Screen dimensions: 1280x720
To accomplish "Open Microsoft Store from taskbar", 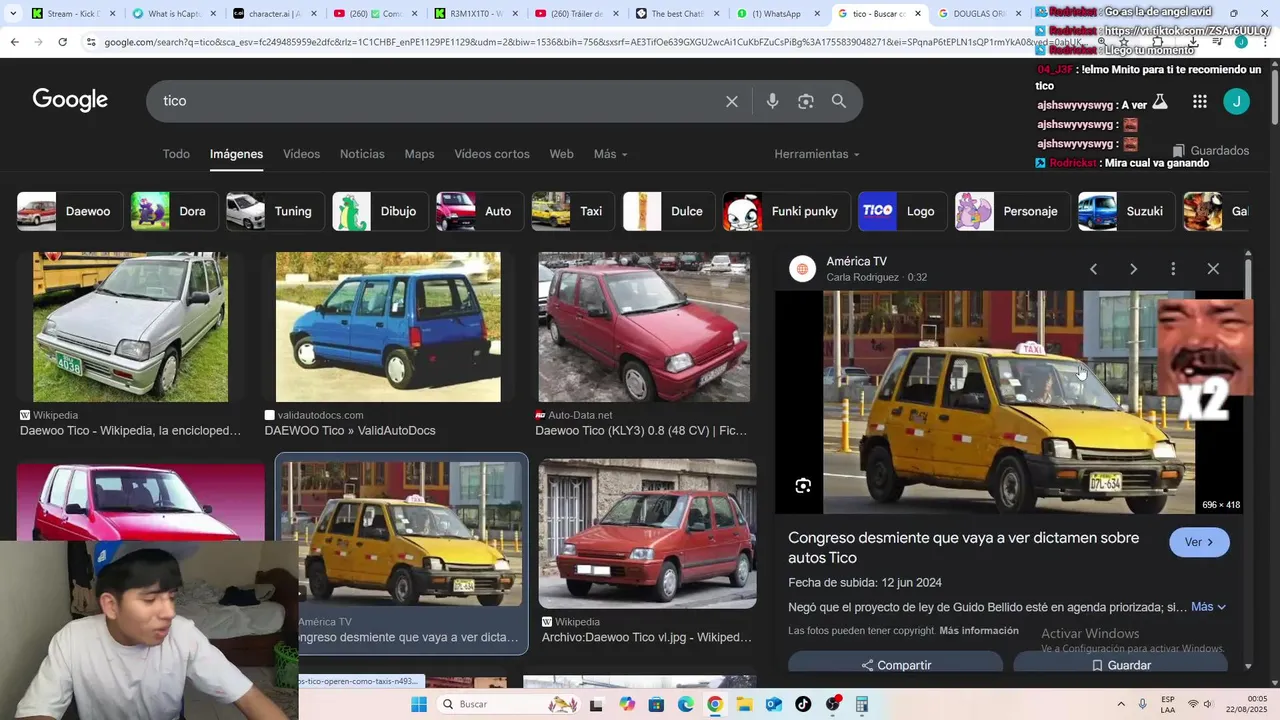I will click(x=656, y=704).
